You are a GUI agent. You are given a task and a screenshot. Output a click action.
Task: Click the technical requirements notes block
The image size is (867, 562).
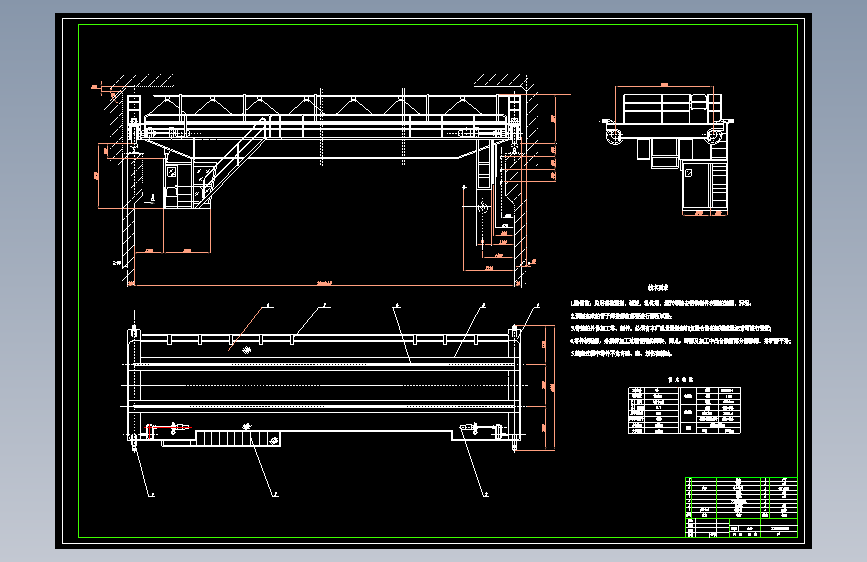coord(681,321)
